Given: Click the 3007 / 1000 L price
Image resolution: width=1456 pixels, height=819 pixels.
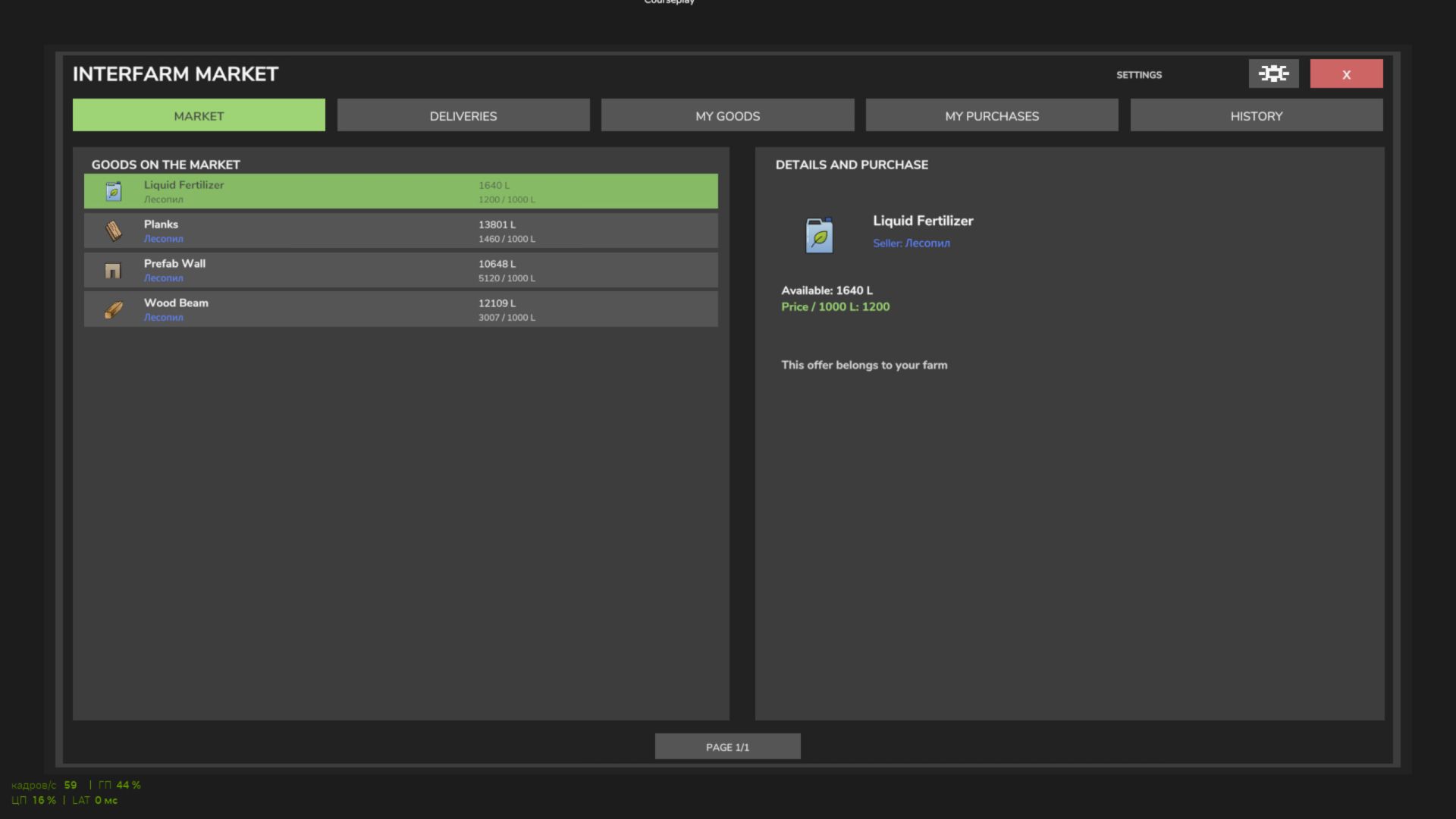Looking at the screenshot, I should pyautogui.click(x=507, y=318).
